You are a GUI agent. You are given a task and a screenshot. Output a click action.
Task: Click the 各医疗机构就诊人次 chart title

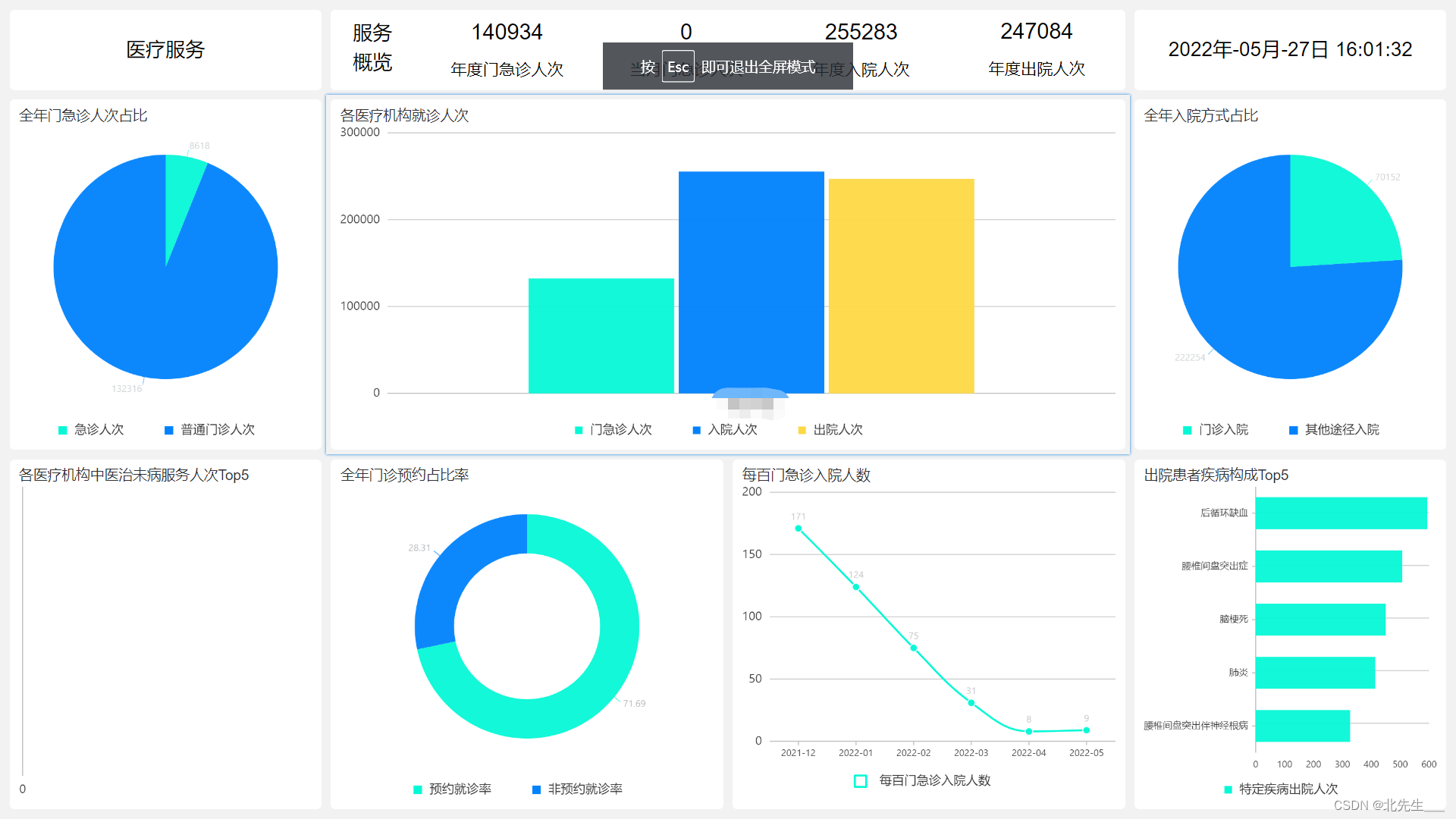pos(405,115)
